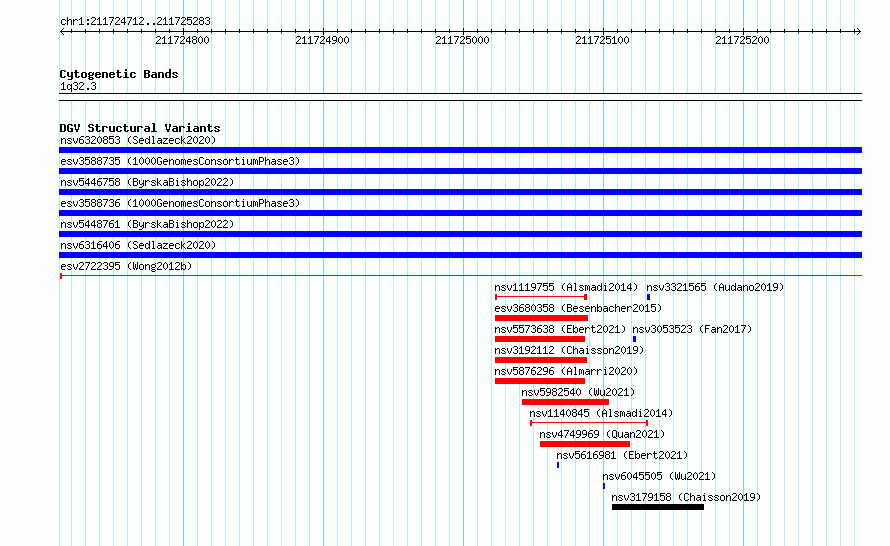Screen dimensions: 890x546
Task: Click the nsv3179158 (Chaisson2019) label
Action: (686, 497)
